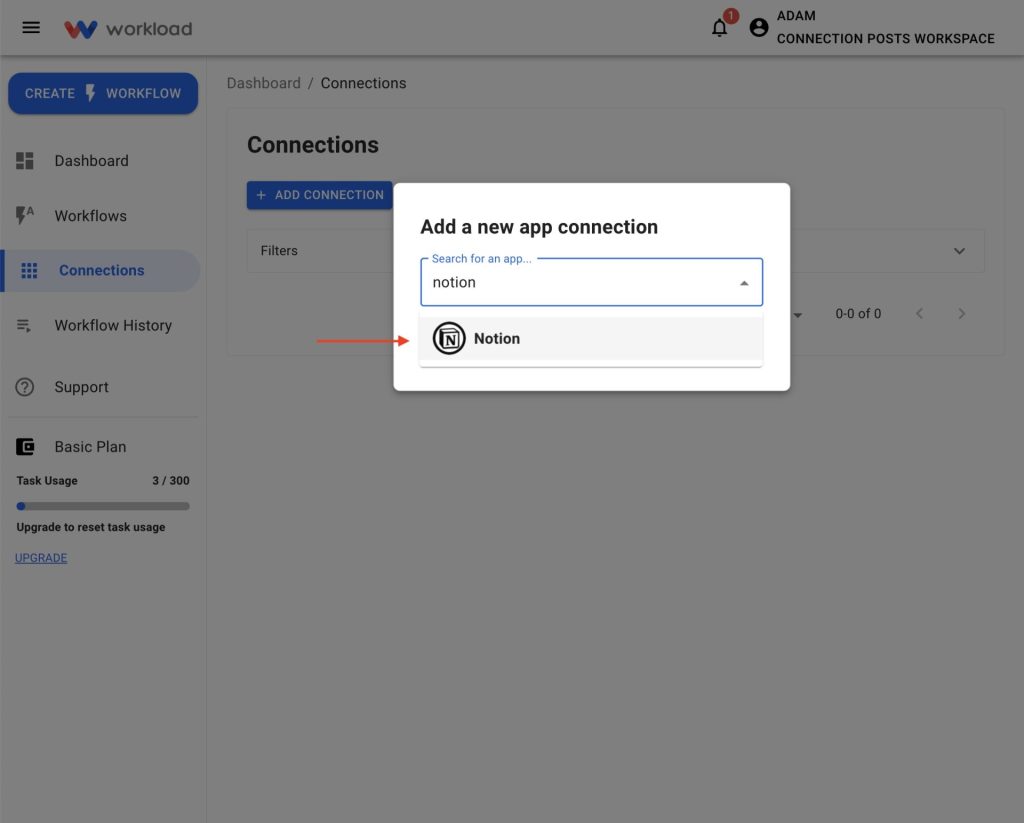The height and width of the screenshot is (823, 1024).
Task: Click the Add a new app connection heading
Action: (539, 227)
